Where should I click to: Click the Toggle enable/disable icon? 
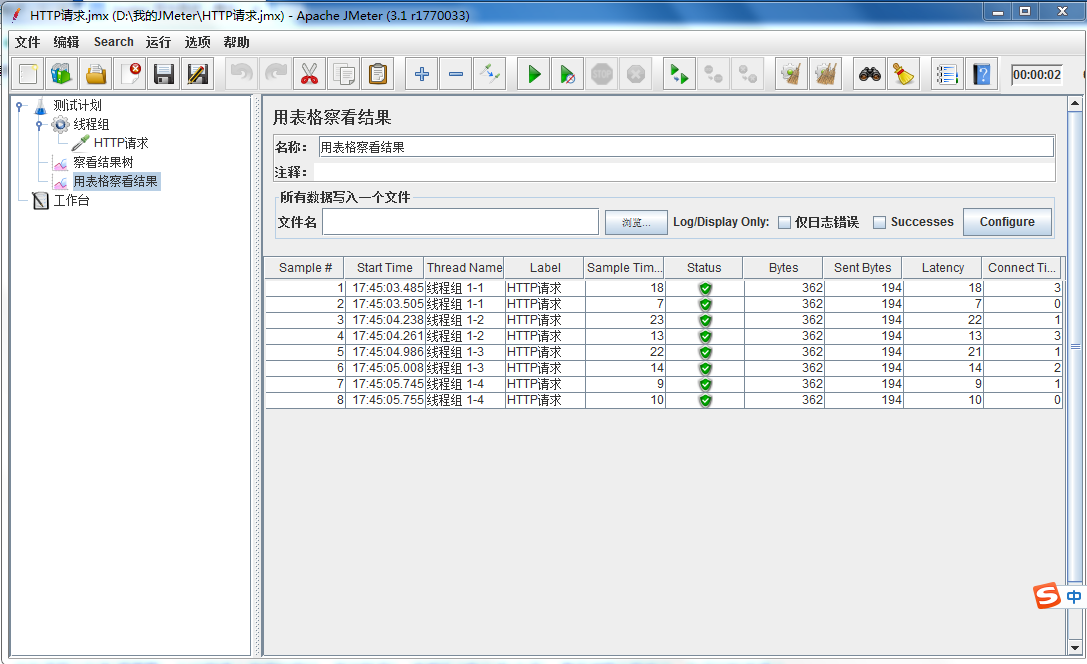(489, 74)
